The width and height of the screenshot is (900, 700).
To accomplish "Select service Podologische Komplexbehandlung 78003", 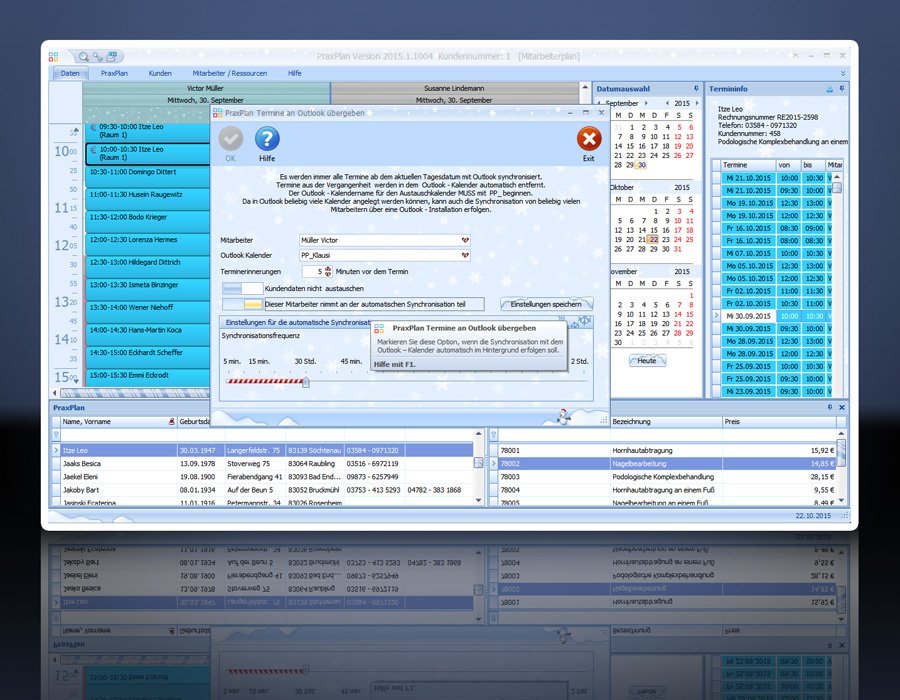I will point(666,477).
